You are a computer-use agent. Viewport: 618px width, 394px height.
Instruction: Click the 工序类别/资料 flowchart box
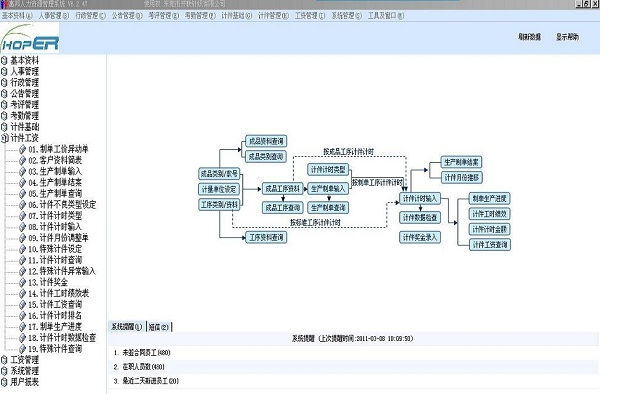219,204
